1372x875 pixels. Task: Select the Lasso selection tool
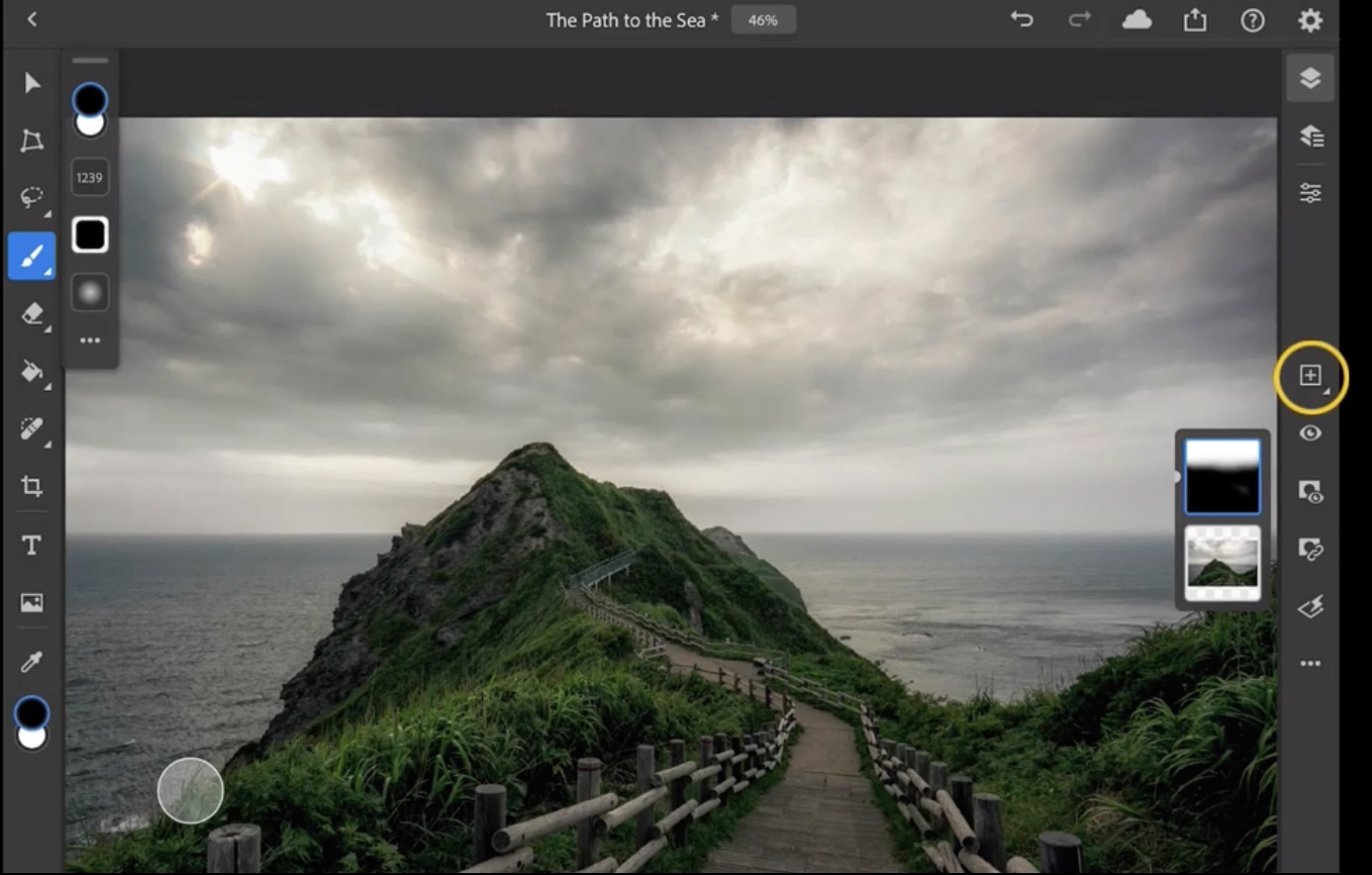(32, 198)
